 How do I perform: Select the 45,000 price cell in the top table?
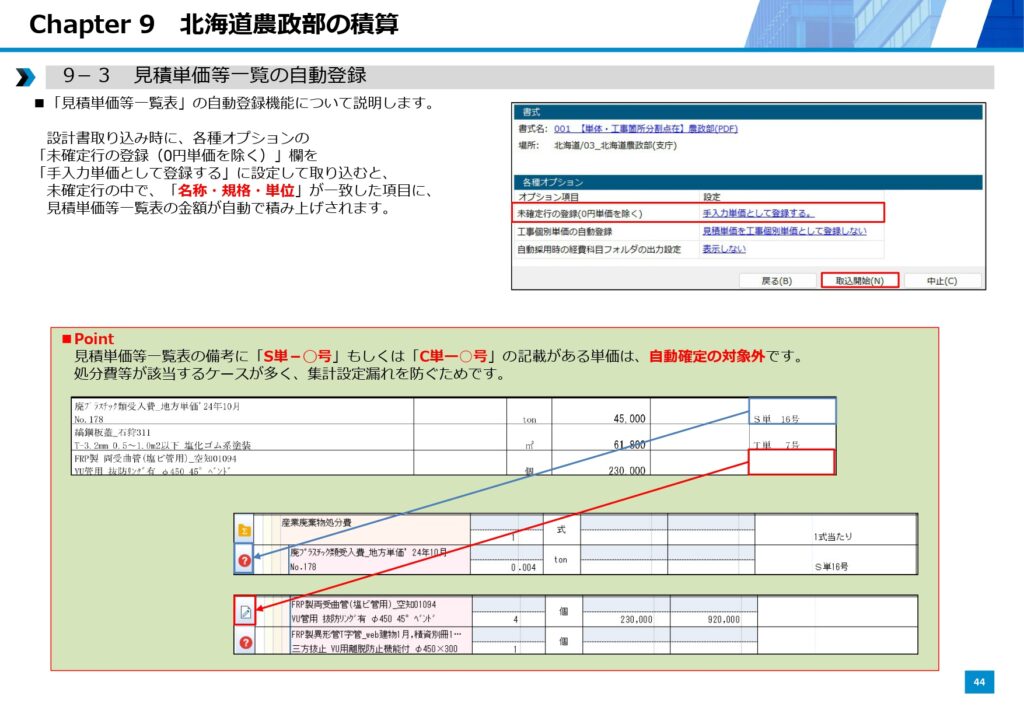pos(628,418)
